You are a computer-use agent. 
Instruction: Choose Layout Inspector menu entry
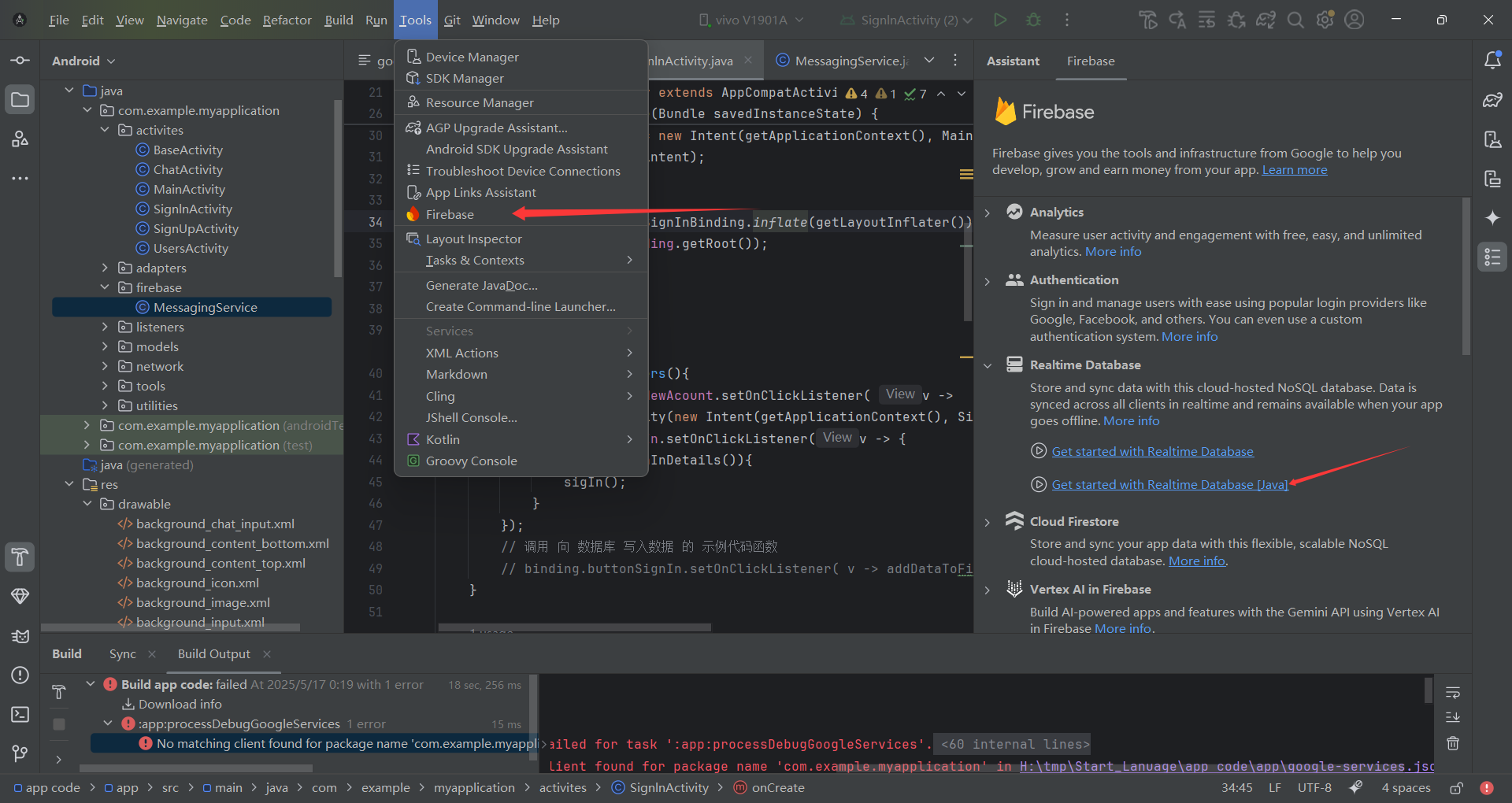[x=521, y=239]
